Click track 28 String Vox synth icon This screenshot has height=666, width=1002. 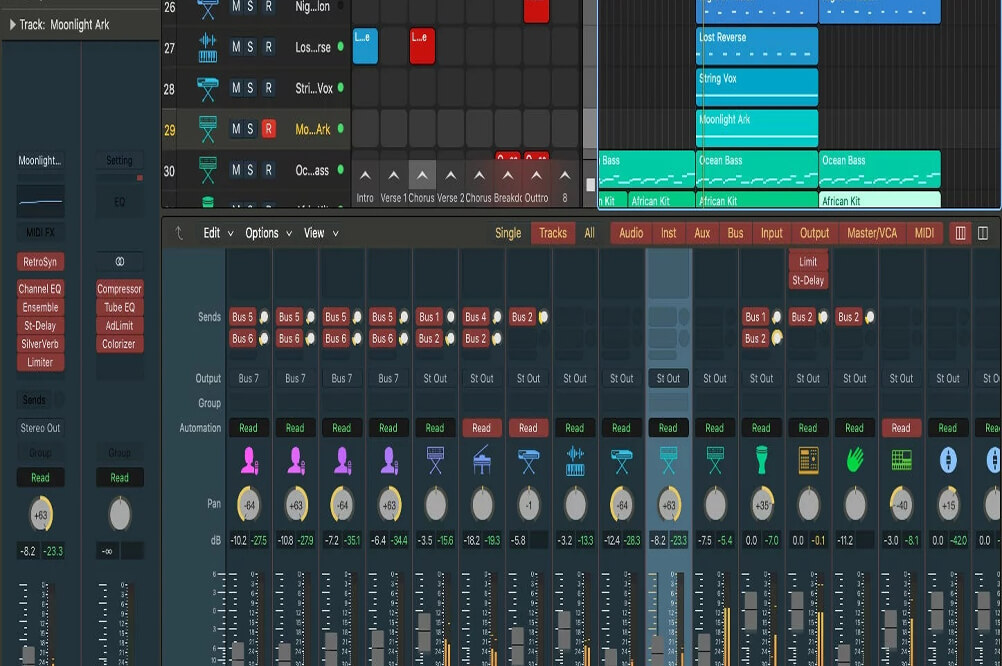click(x=208, y=88)
